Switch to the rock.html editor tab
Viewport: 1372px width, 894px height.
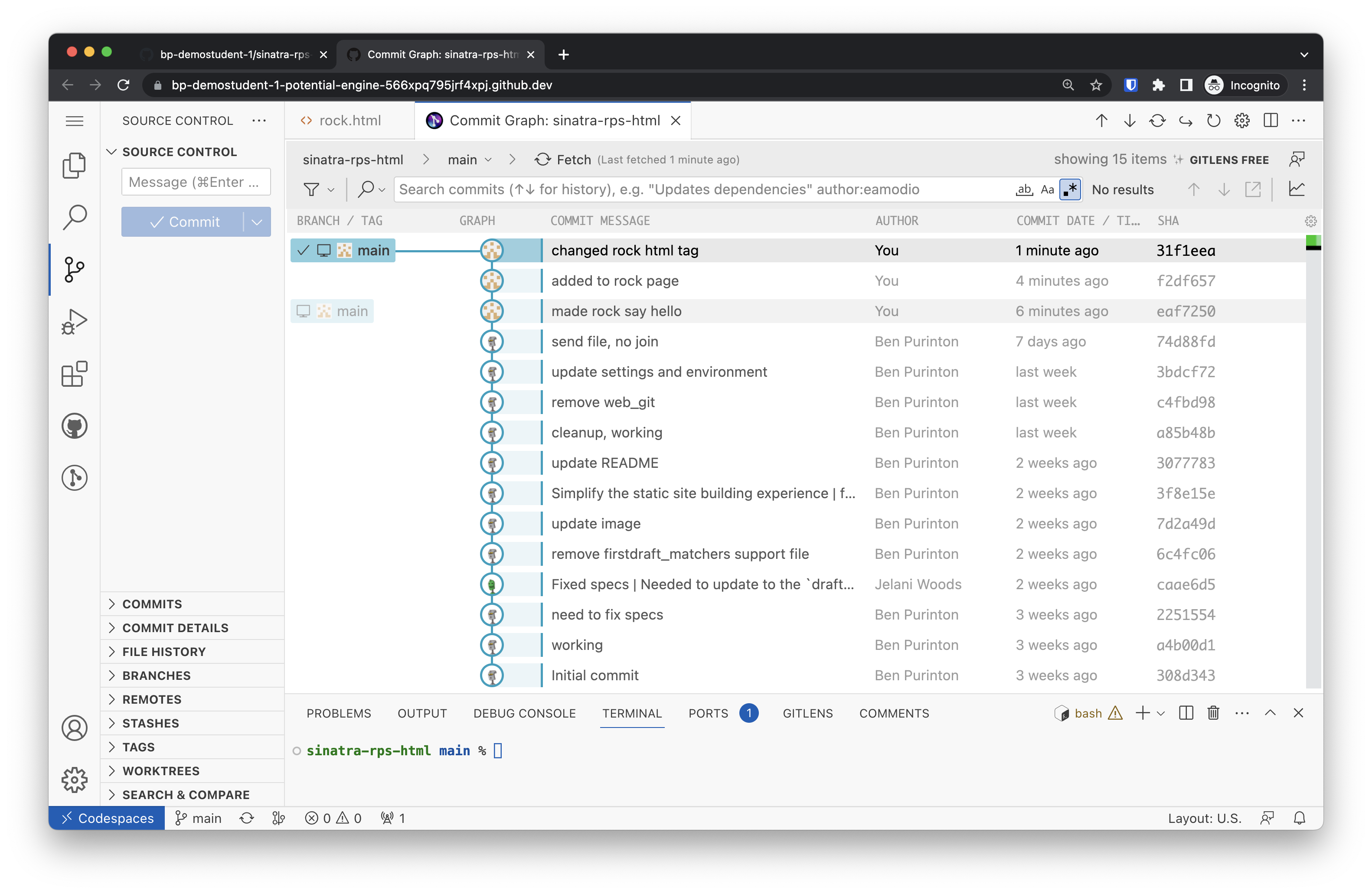tap(350, 121)
